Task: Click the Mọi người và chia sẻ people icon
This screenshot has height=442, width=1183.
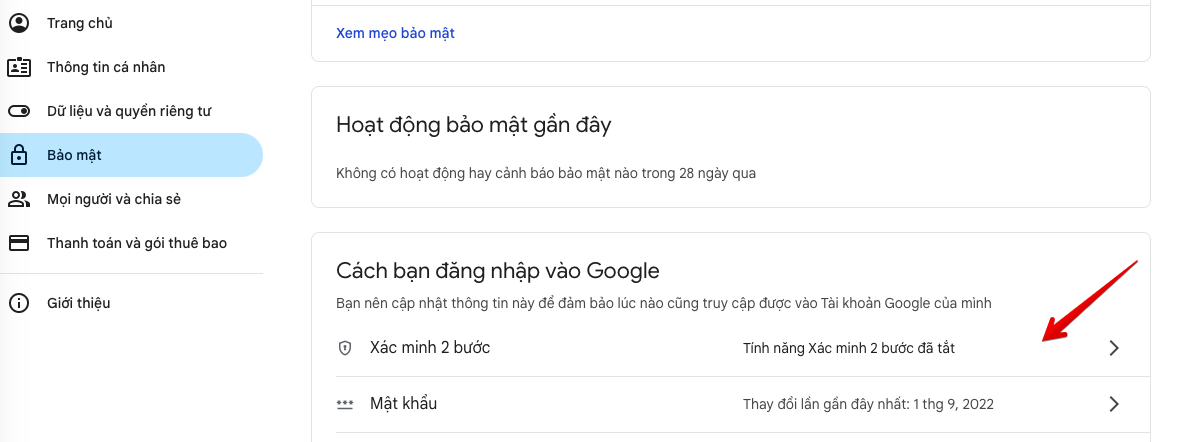Action: [19, 199]
